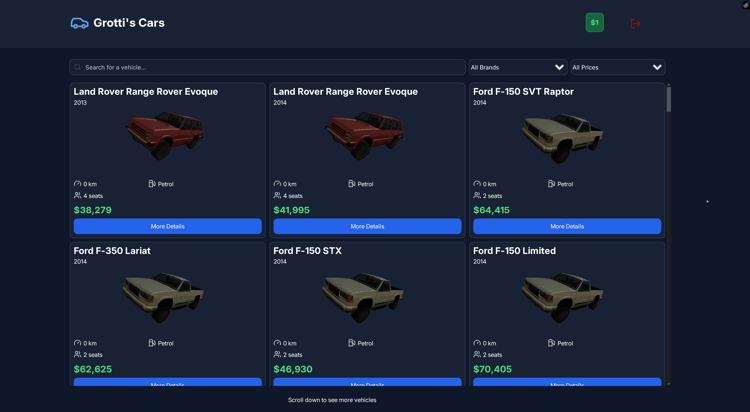
Task: Click the $62,625 price
Action: click(x=93, y=369)
